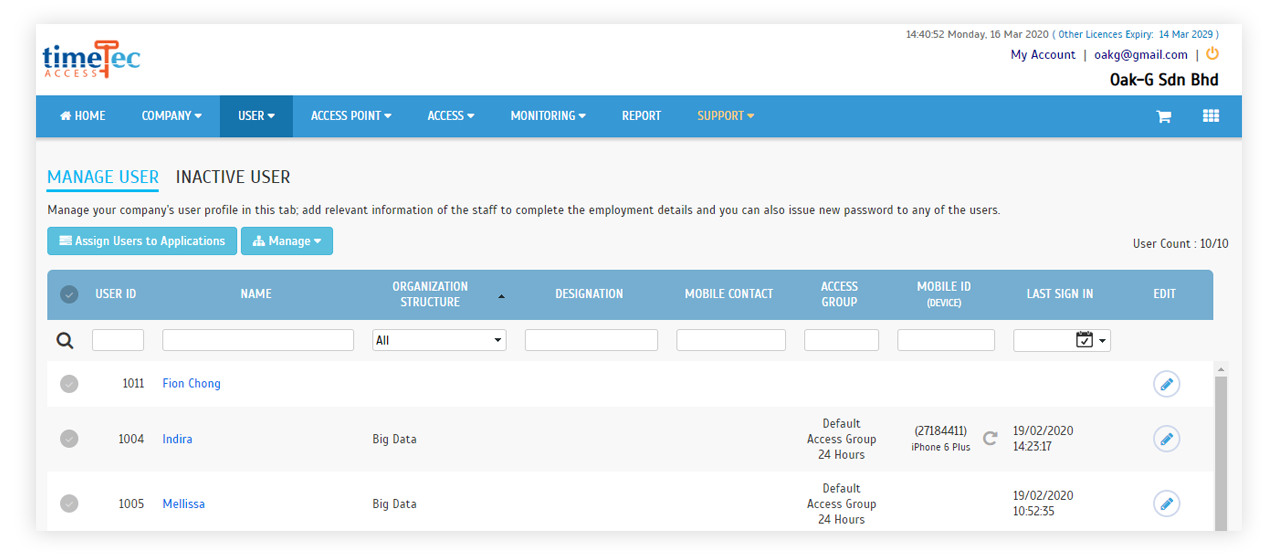Click Indira's mobile ID (27184411)
Image resolution: width=1278 pixels, height=555 pixels.
click(x=940, y=431)
